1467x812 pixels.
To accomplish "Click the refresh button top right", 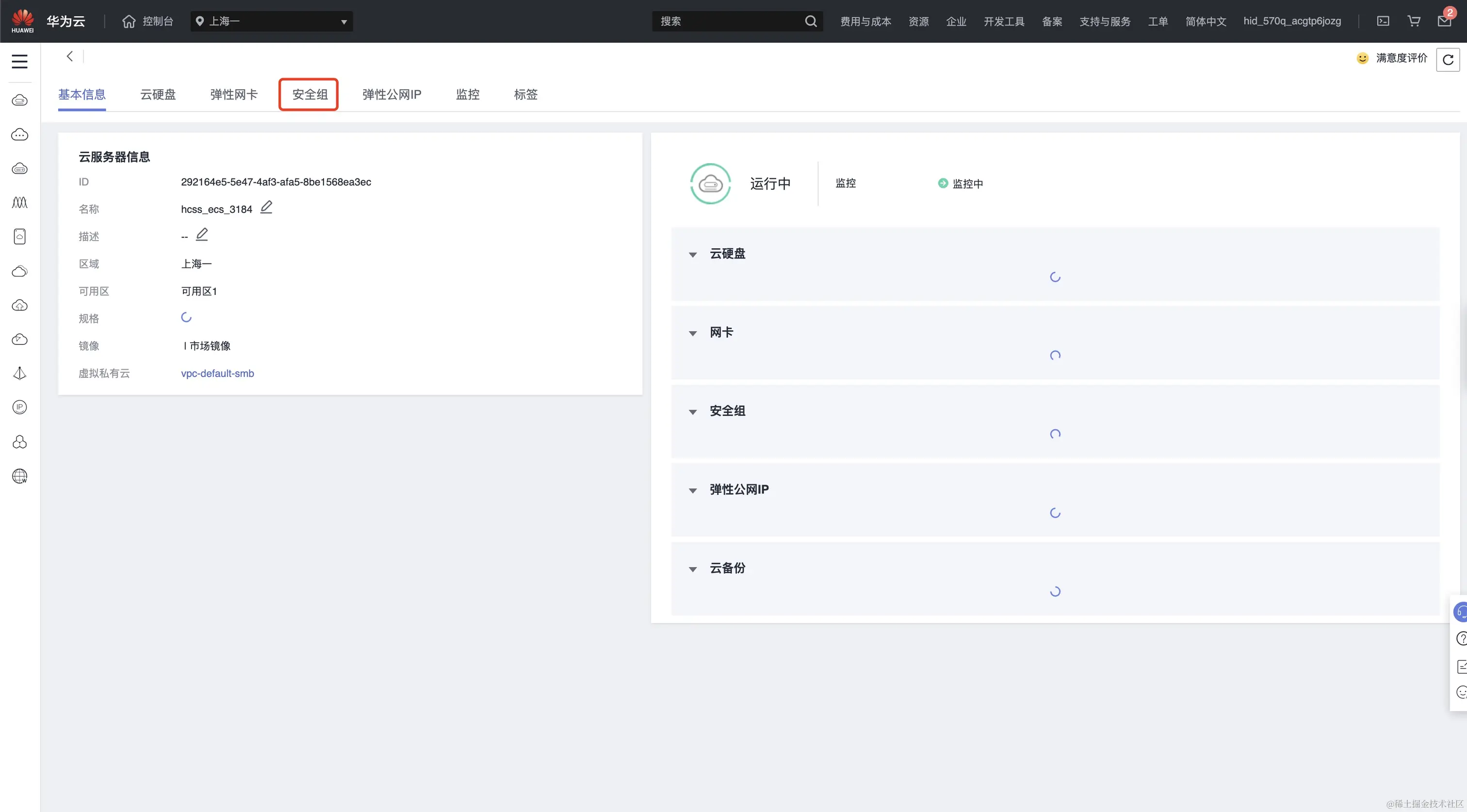I will click(x=1447, y=60).
